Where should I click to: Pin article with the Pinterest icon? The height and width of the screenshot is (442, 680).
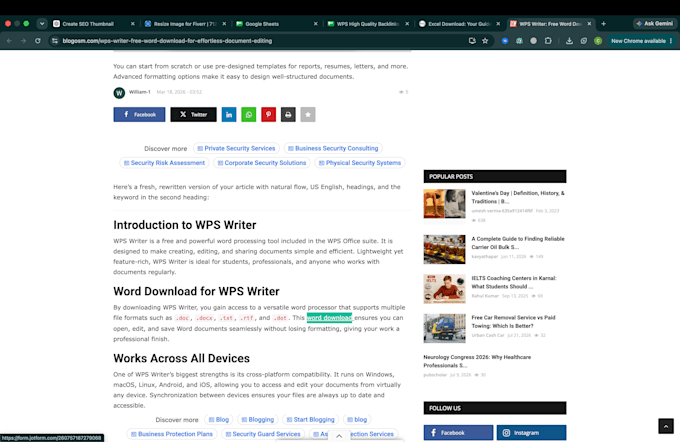tap(268, 115)
